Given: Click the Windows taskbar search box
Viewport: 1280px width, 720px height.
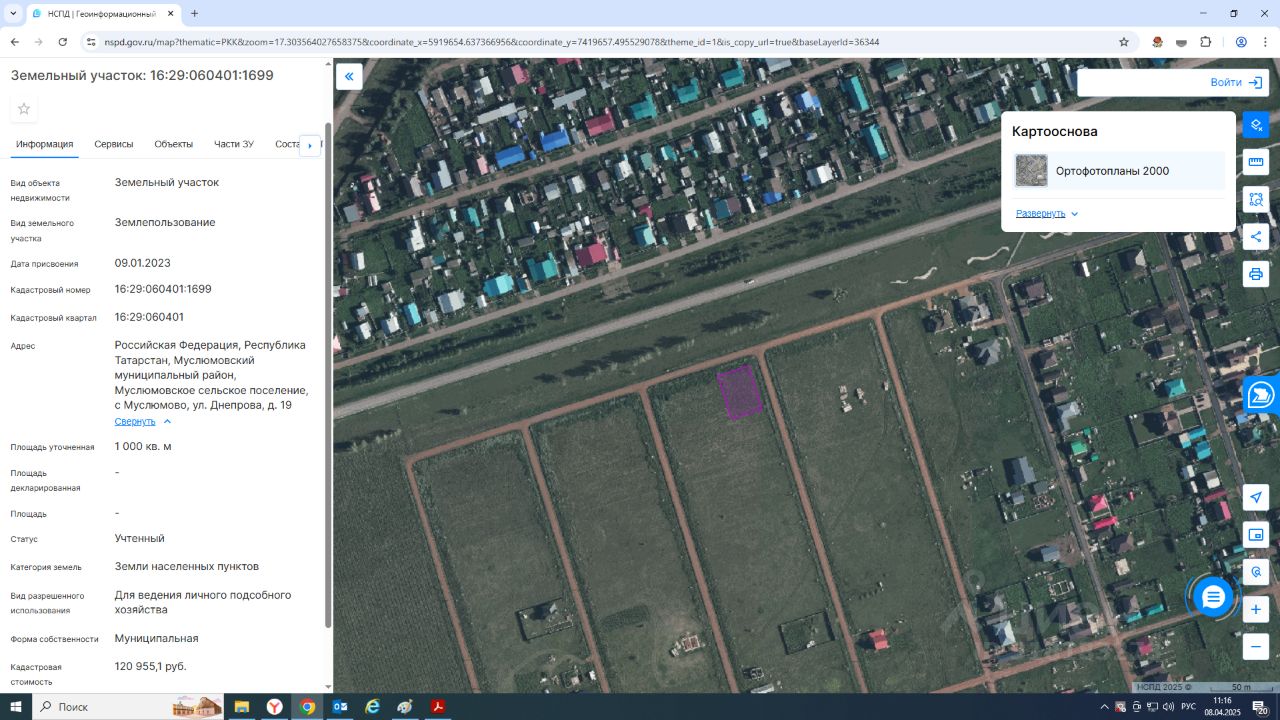Looking at the screenshot, I should click(128, 707).
